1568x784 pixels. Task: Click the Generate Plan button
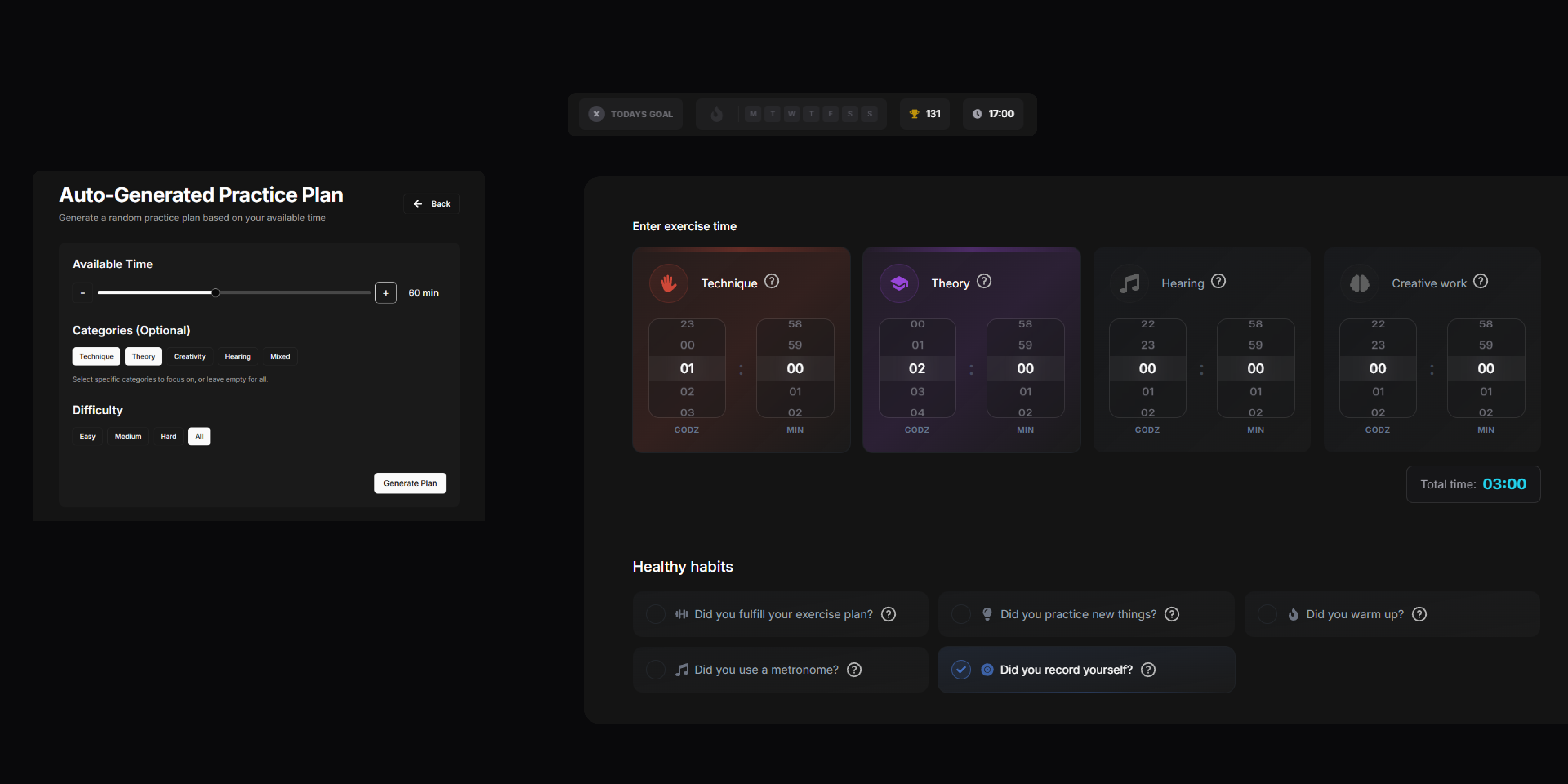click(410, 483)
